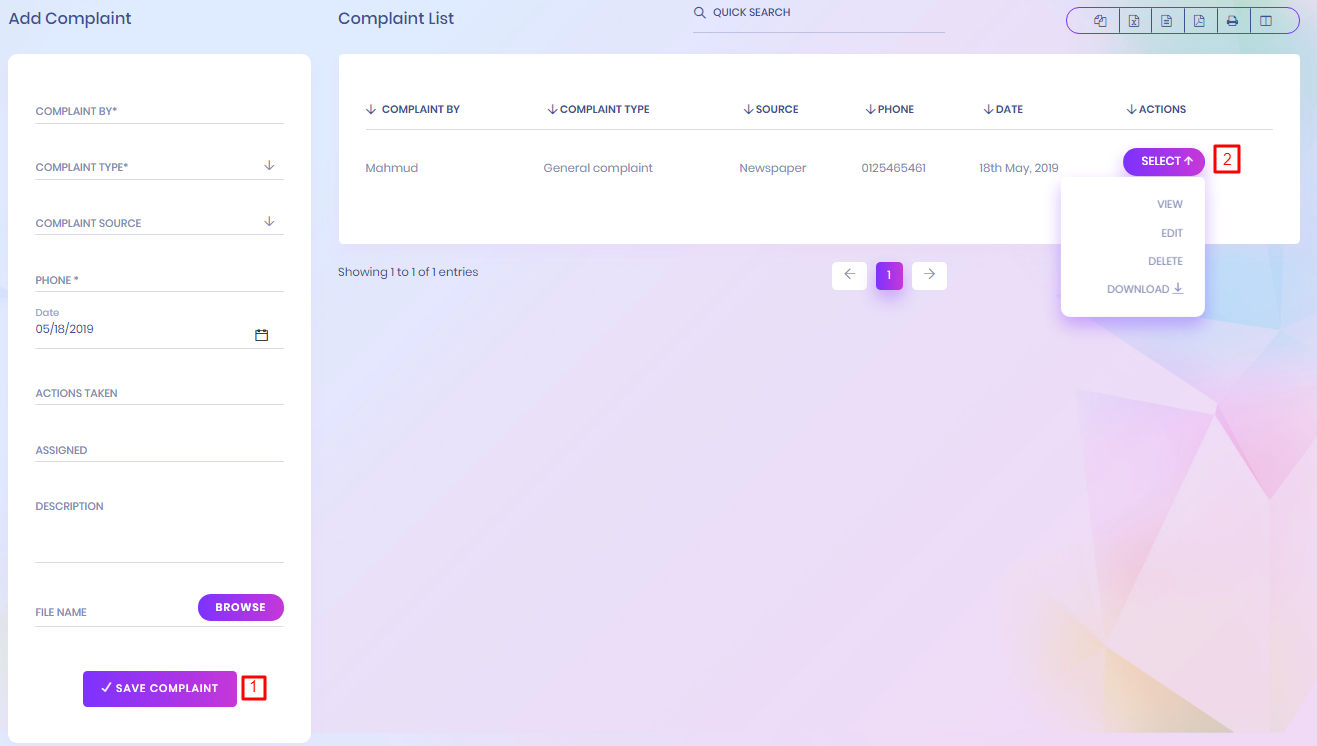Export the complaint list to Excel
This screenshot has height=746, width=1317.
click(1134, 21)
